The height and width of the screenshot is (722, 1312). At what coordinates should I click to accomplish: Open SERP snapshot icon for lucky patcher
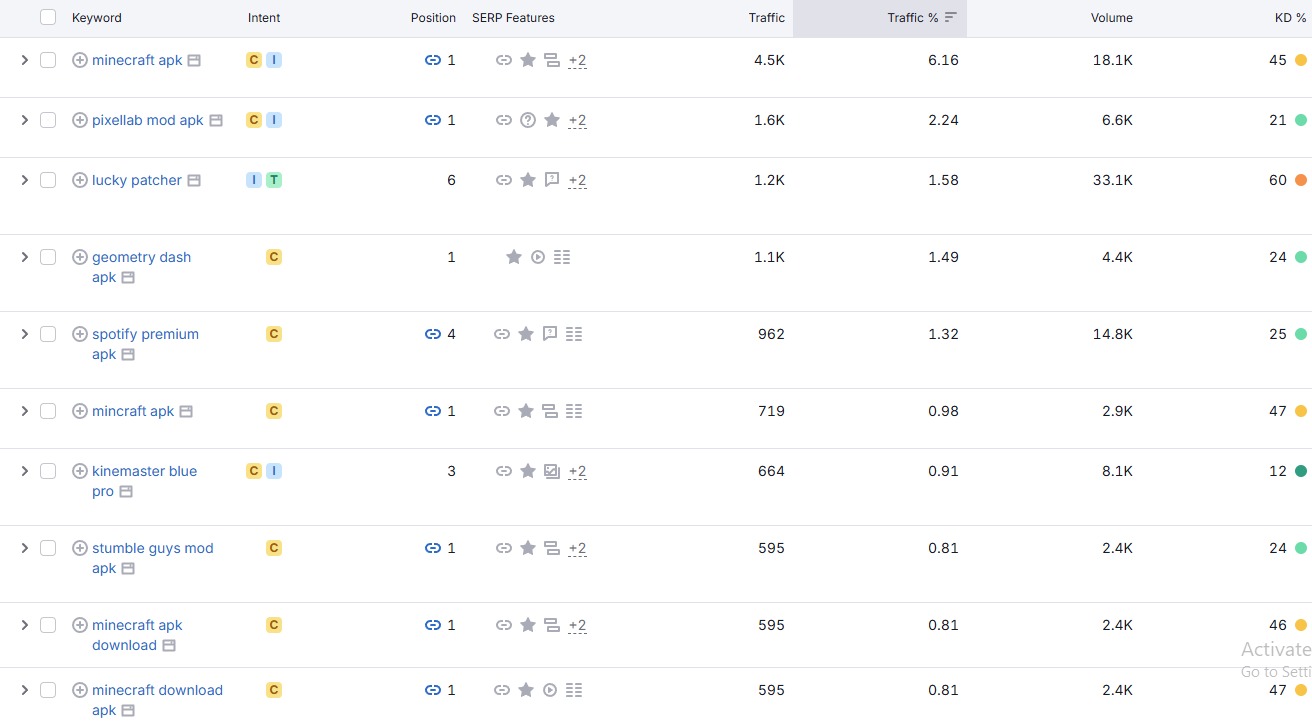[194, 181]
